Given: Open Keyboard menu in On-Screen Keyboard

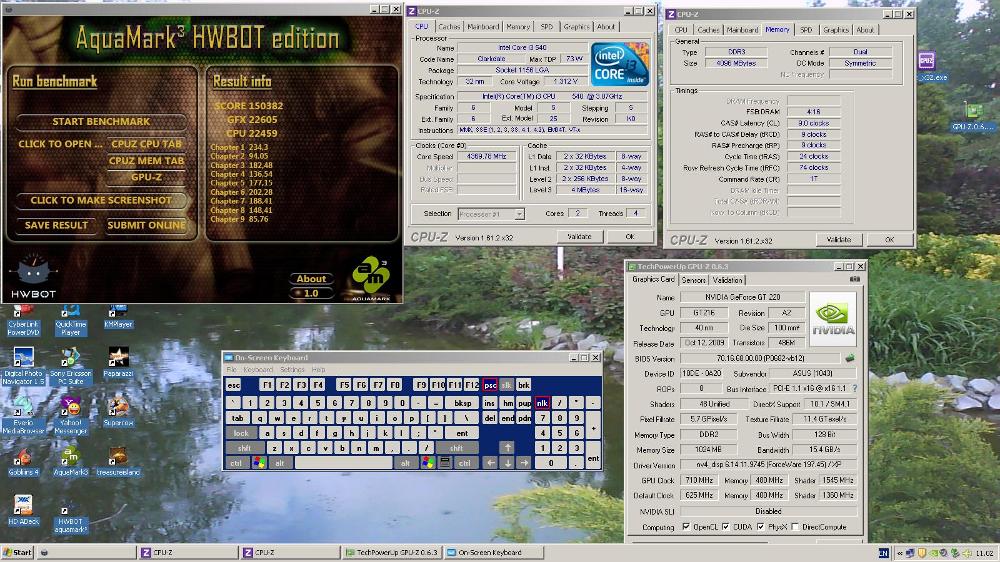Looking at the screenshot, I should coord(258,370).
